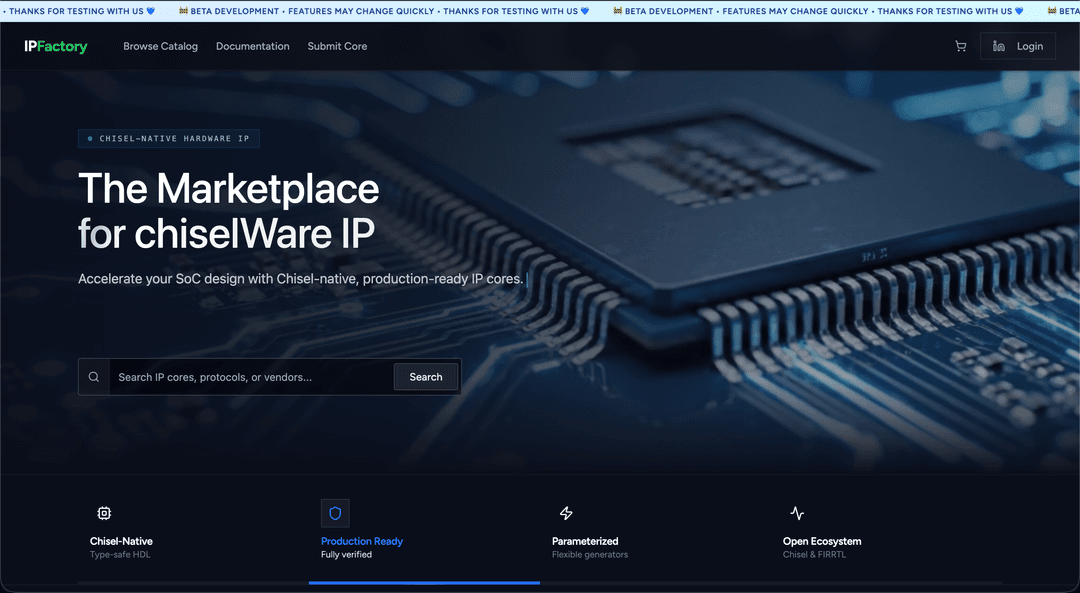The width and height of the screenshot is (1080, 593).
Task: Open Submit Core nav link
Action: (x=338, y=46)
